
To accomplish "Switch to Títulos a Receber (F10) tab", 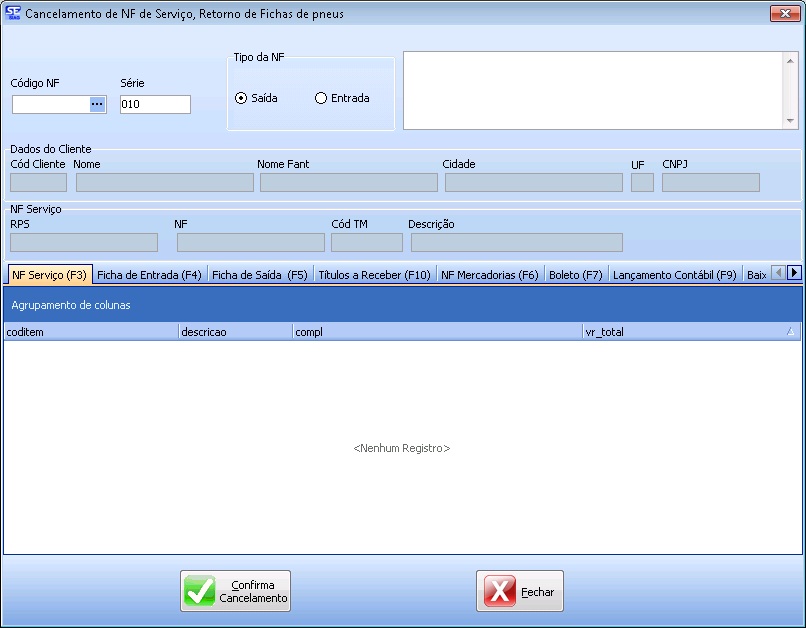I will coord(374,274).
